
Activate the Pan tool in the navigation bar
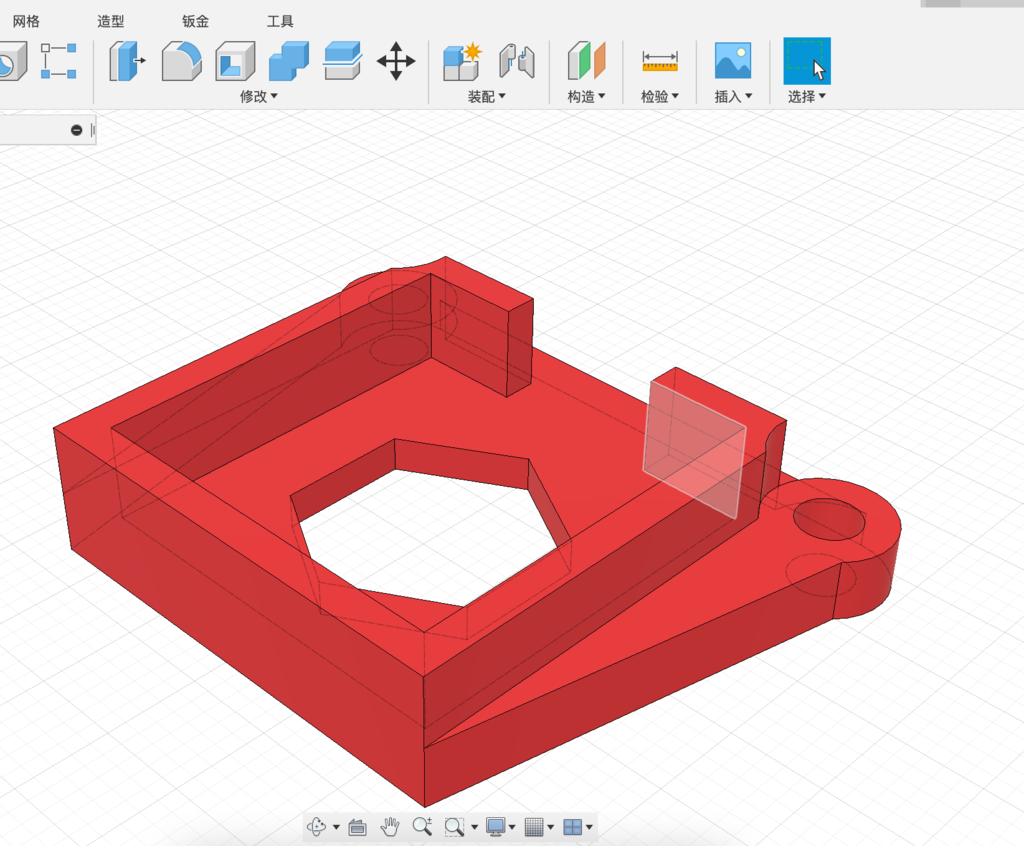pos(389,826)
